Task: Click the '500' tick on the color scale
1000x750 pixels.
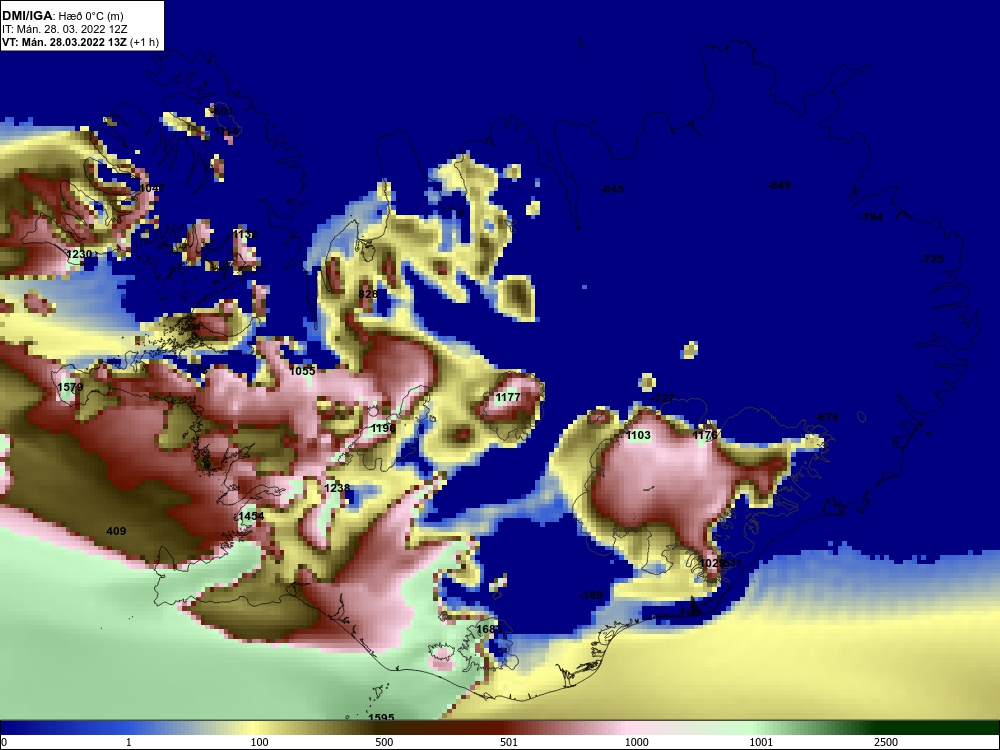Action: point(385,742)
